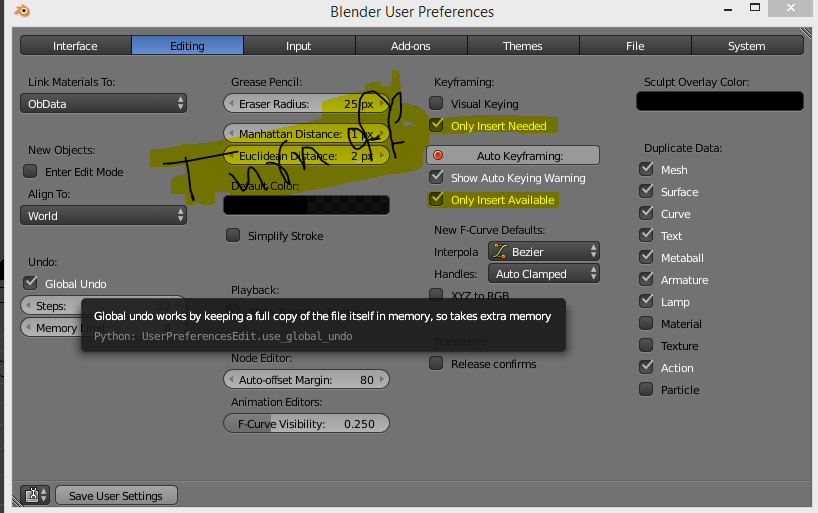Toggle the Surface duplicate data checkbox
Screen dimensions: 818x513
646,191
